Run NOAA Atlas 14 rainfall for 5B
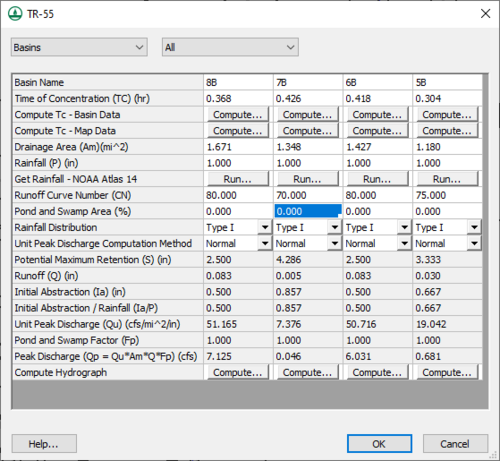Image resolution: width=500 pixels, height=461 pixels. pos(447,179)
